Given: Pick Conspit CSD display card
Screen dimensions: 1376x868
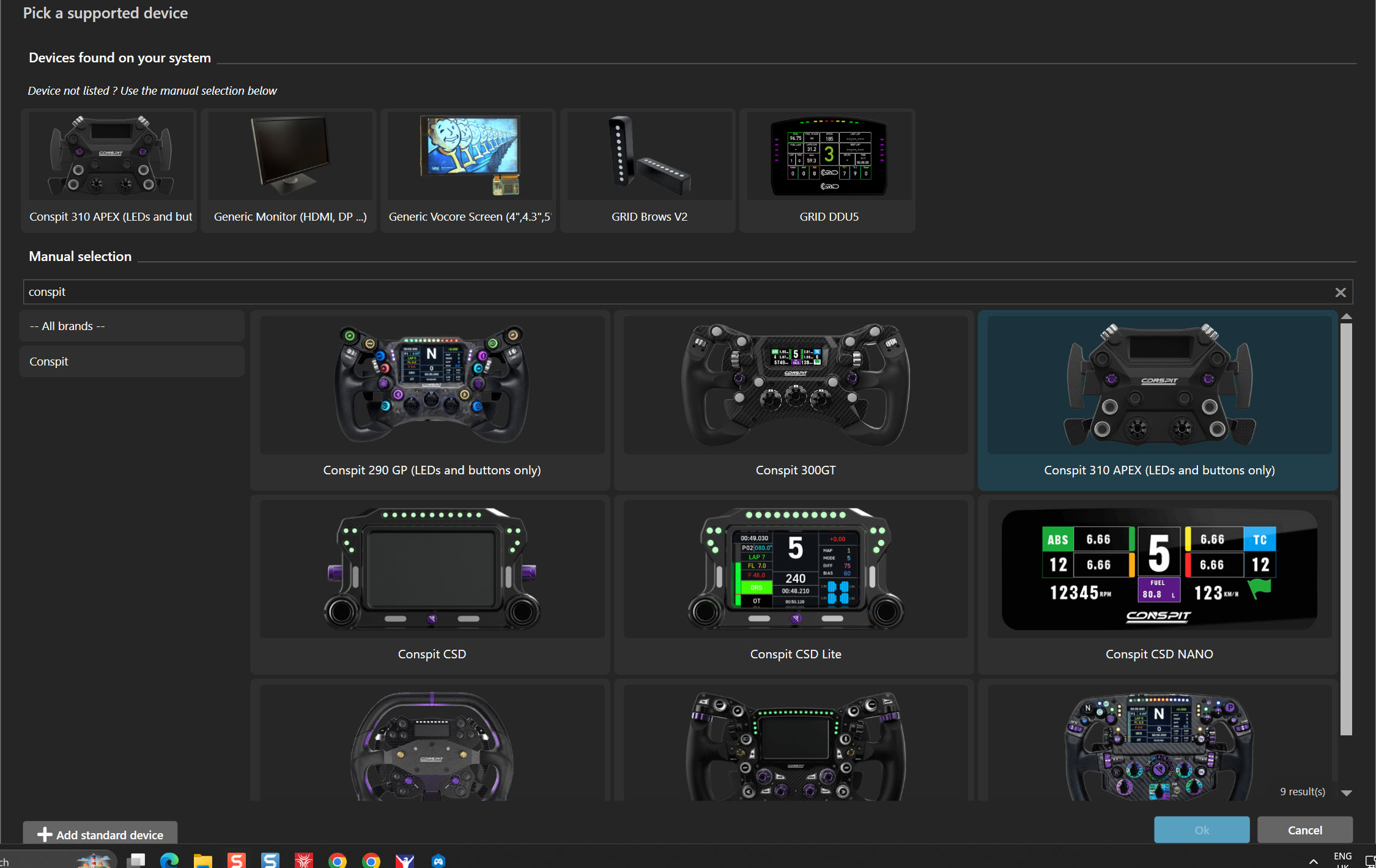Looking at the screenshot, I should 431,585.
